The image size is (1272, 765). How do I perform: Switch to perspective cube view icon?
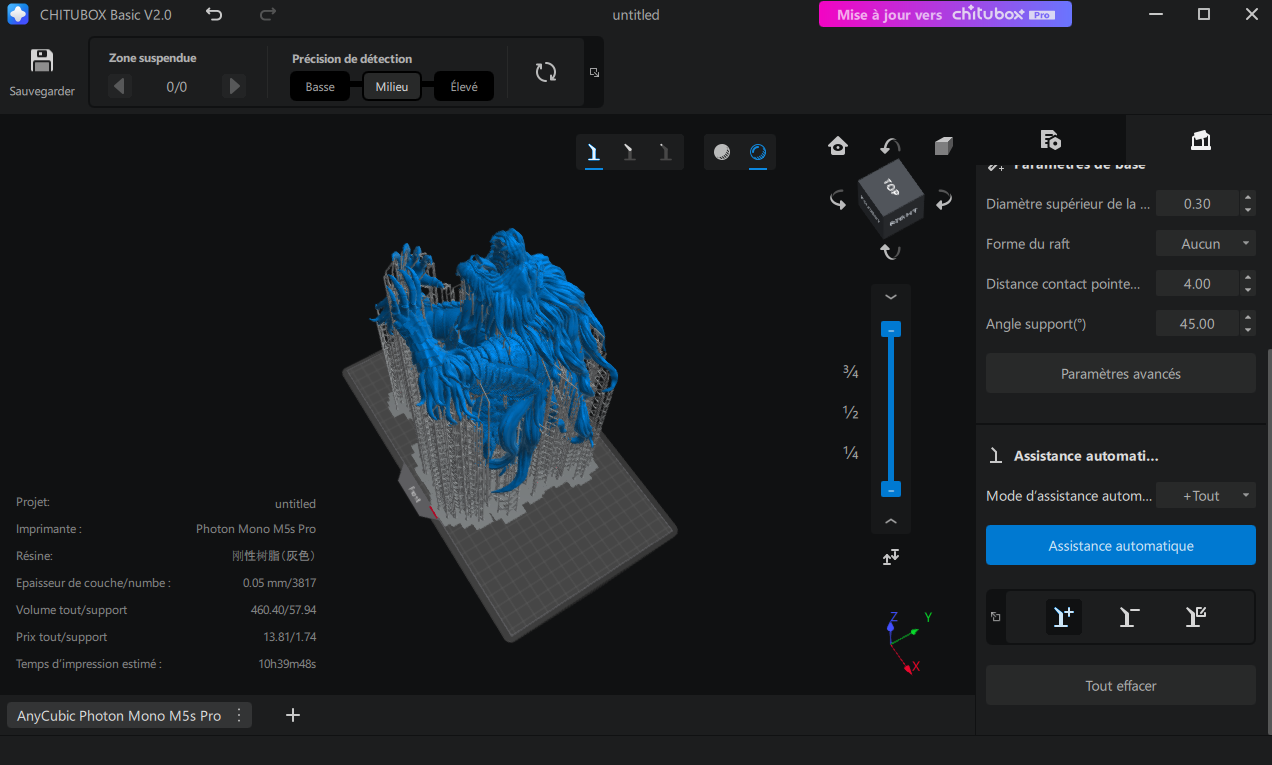point(943,147)
